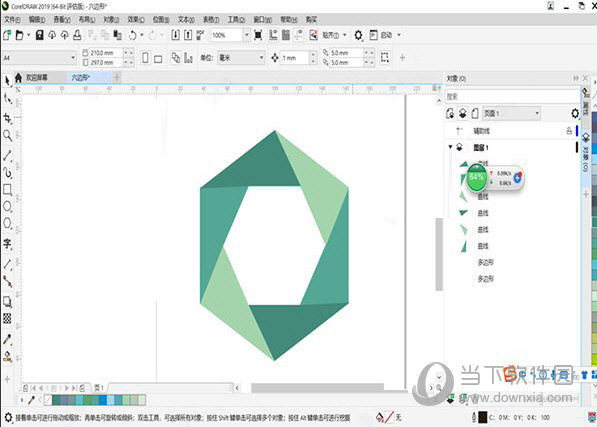Screen dimensions: 597x427
Task: Pick the blue swatch in document palette
Action: 103,400
